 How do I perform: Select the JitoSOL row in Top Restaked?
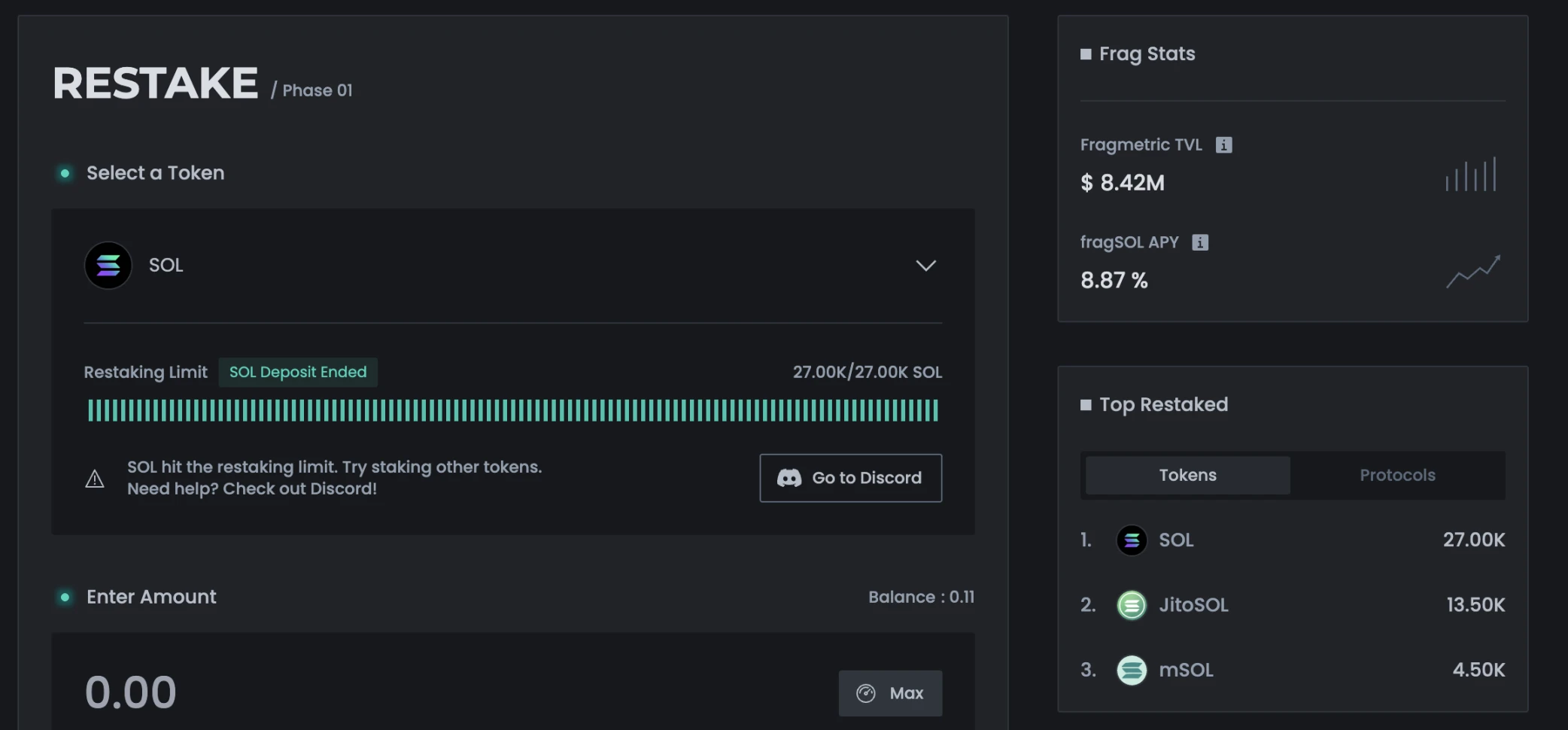(x=1292, y=605)
